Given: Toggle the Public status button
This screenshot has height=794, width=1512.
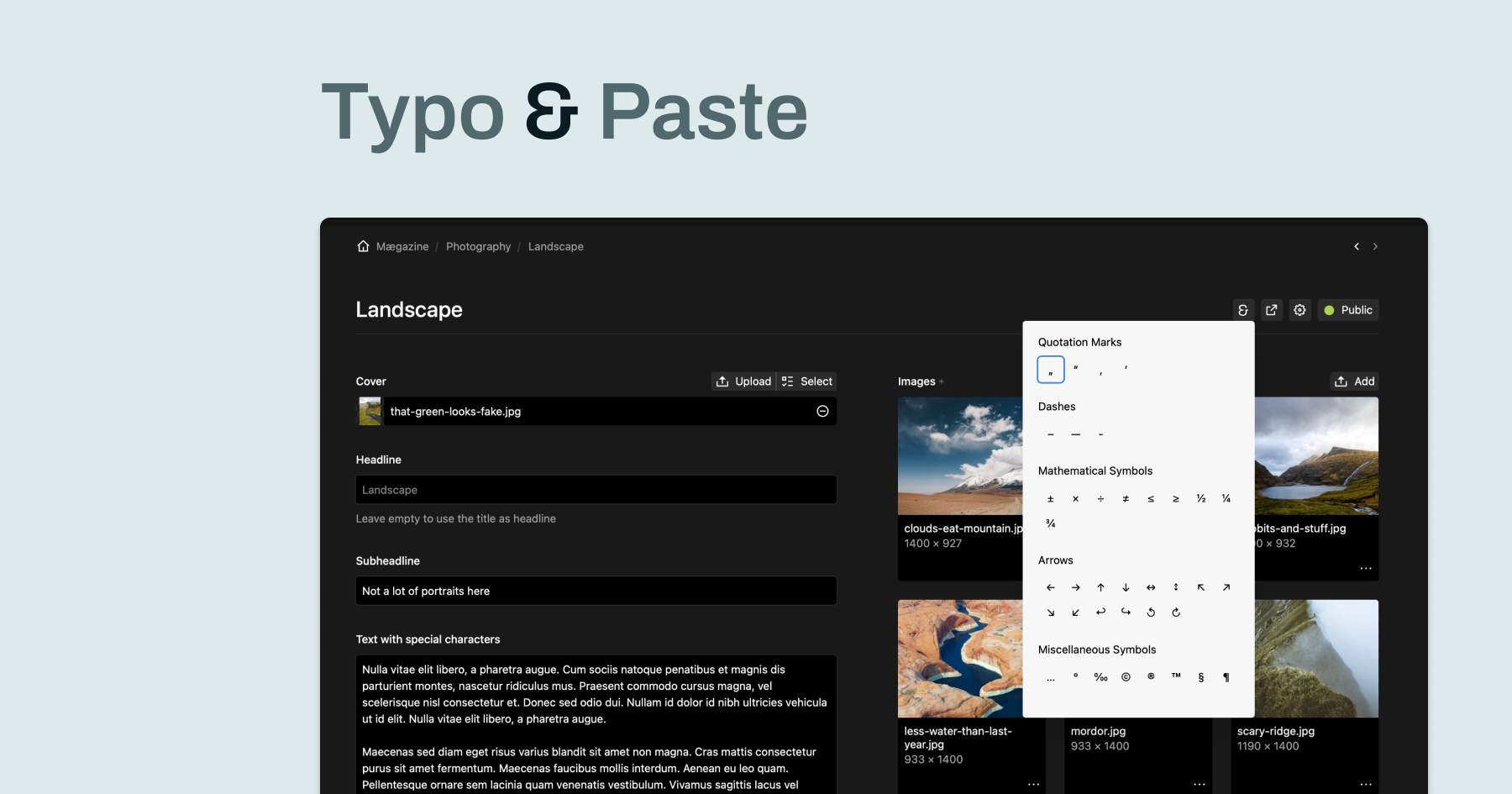Looking at the screenshot, I should (1347, 310).
